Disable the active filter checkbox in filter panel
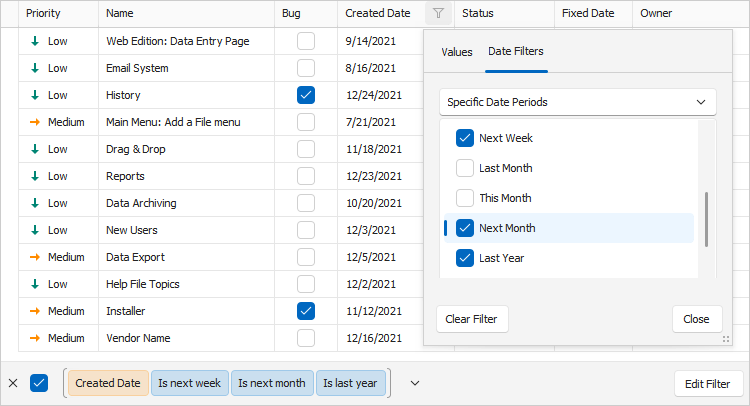 pos(39,383)
